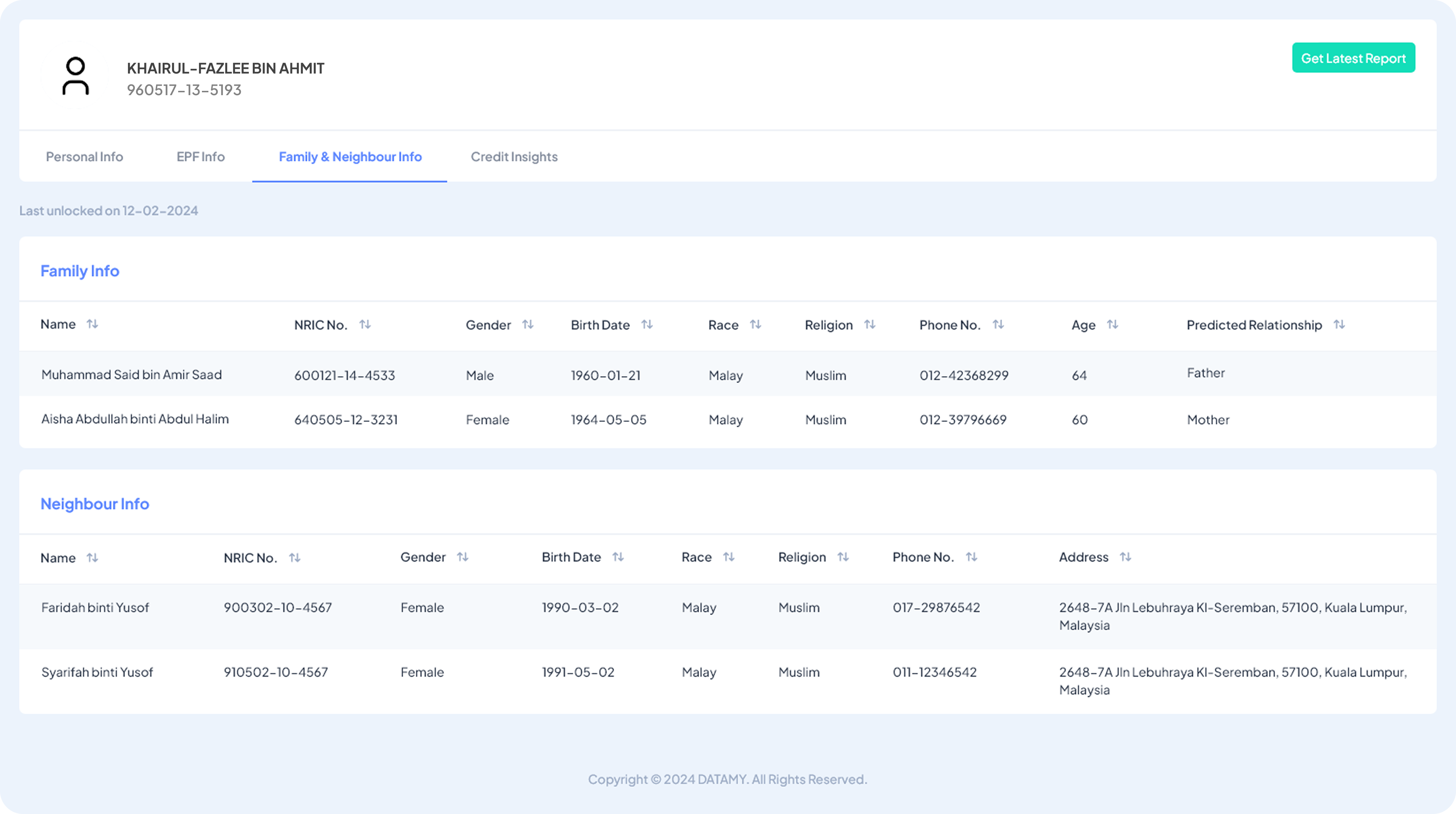
Task: Click the user profile avatar icon
Action: click(75, 75)
